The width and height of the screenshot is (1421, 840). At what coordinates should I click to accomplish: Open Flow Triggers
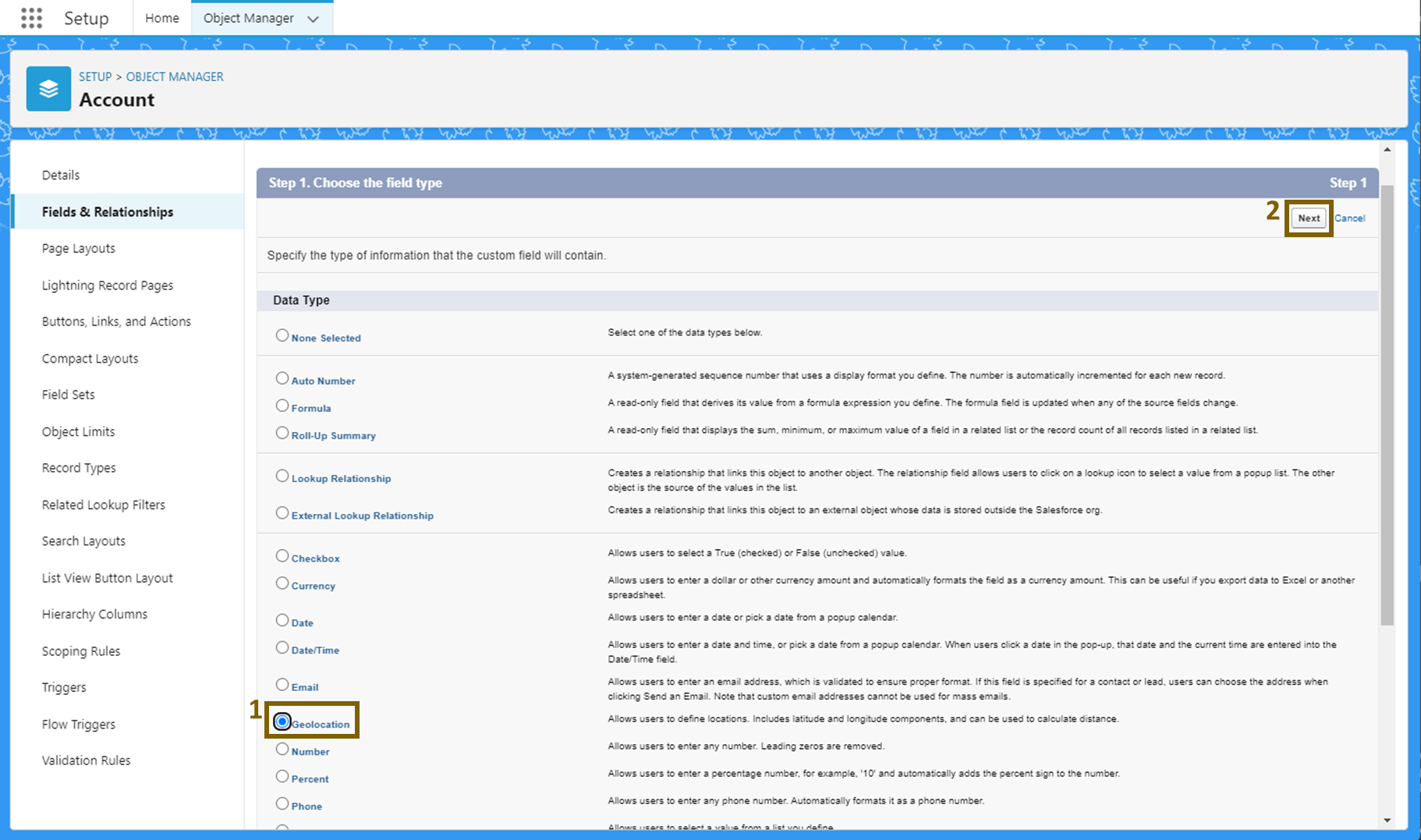click(x=79, y=724)
